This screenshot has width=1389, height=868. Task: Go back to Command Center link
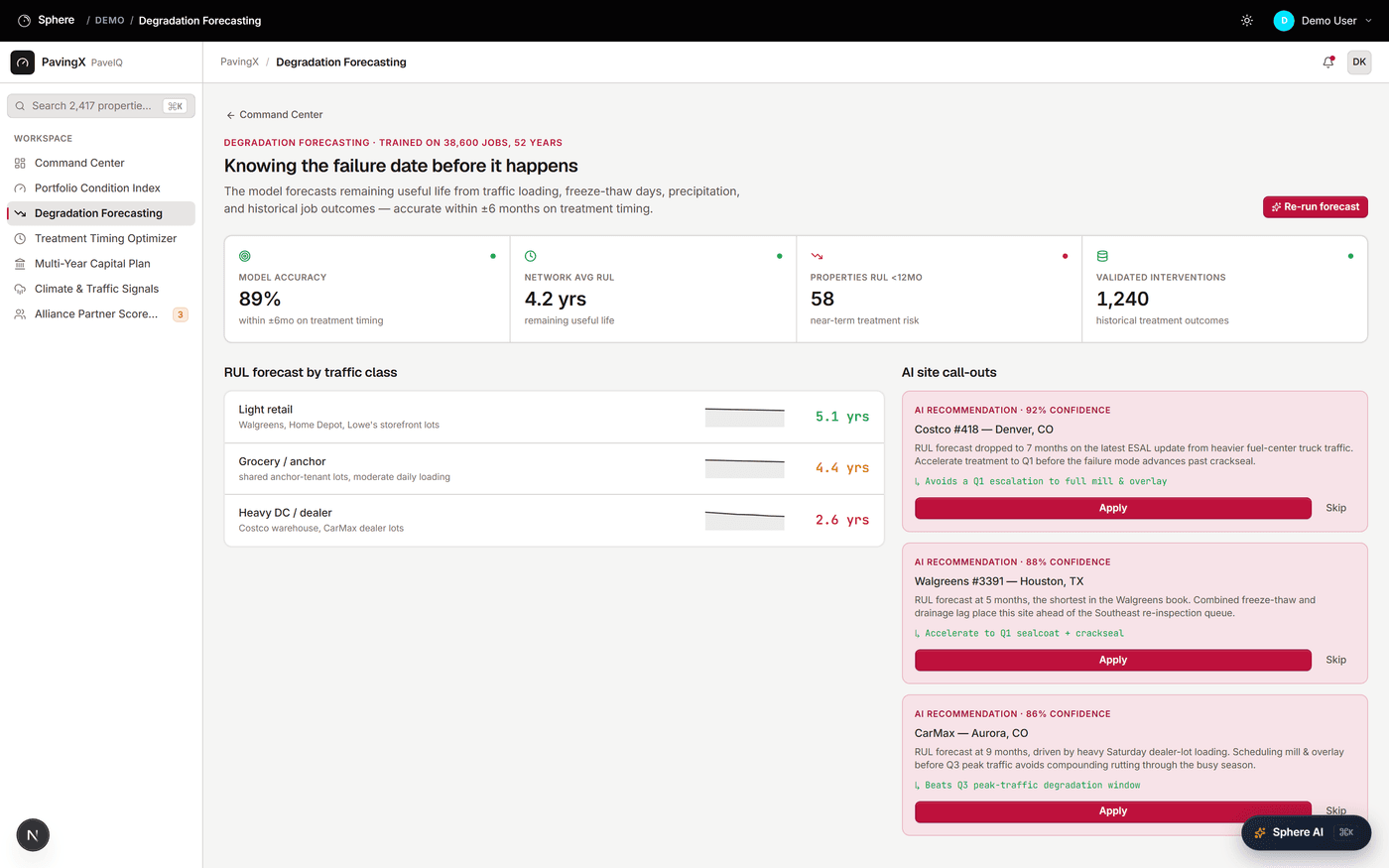[275, 115]
